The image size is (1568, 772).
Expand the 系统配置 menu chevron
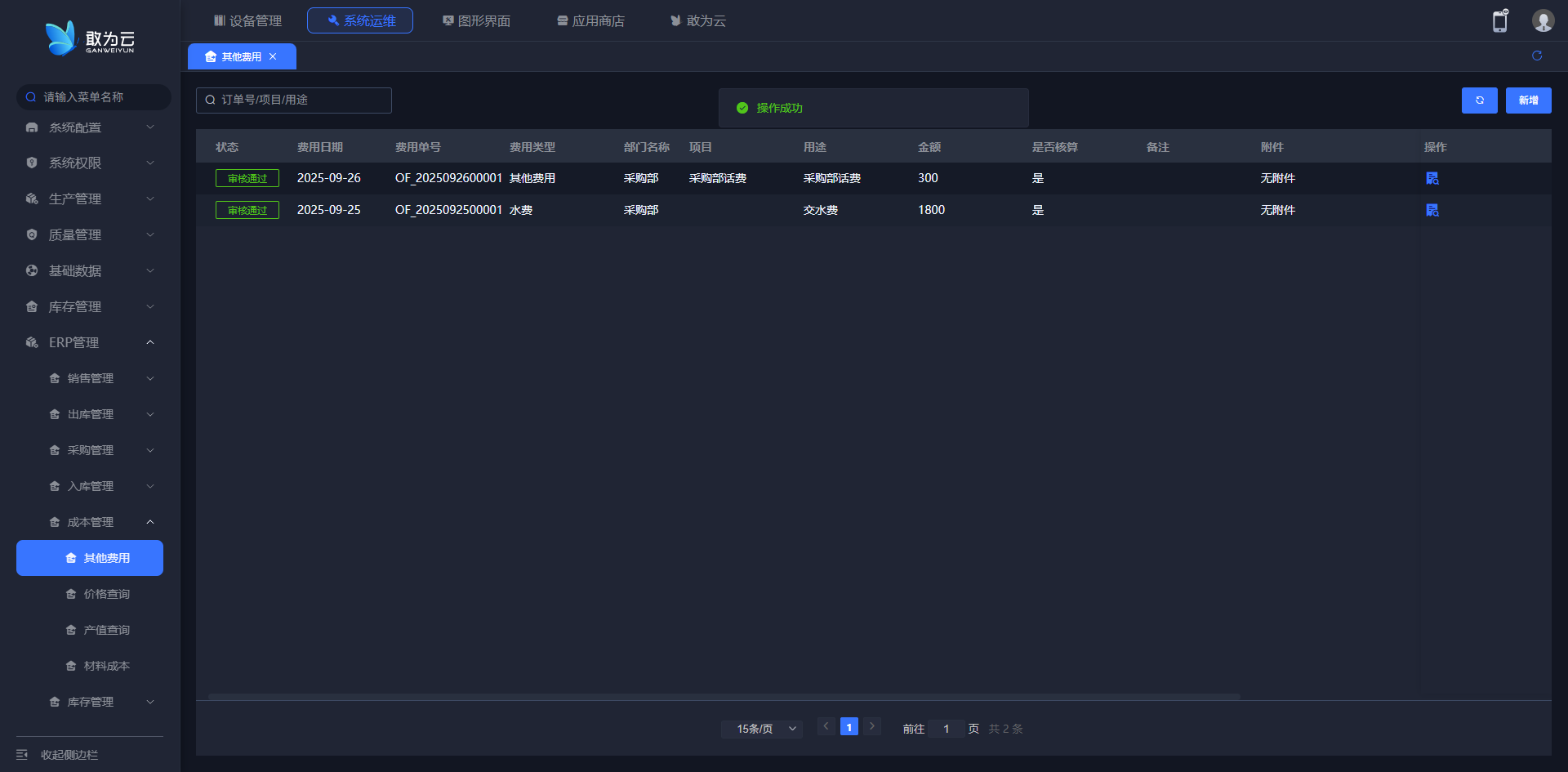(150, 127)
